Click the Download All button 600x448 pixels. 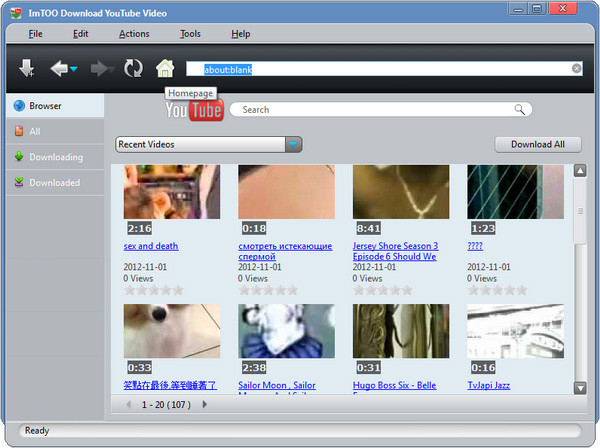click(x=538, y=145)
